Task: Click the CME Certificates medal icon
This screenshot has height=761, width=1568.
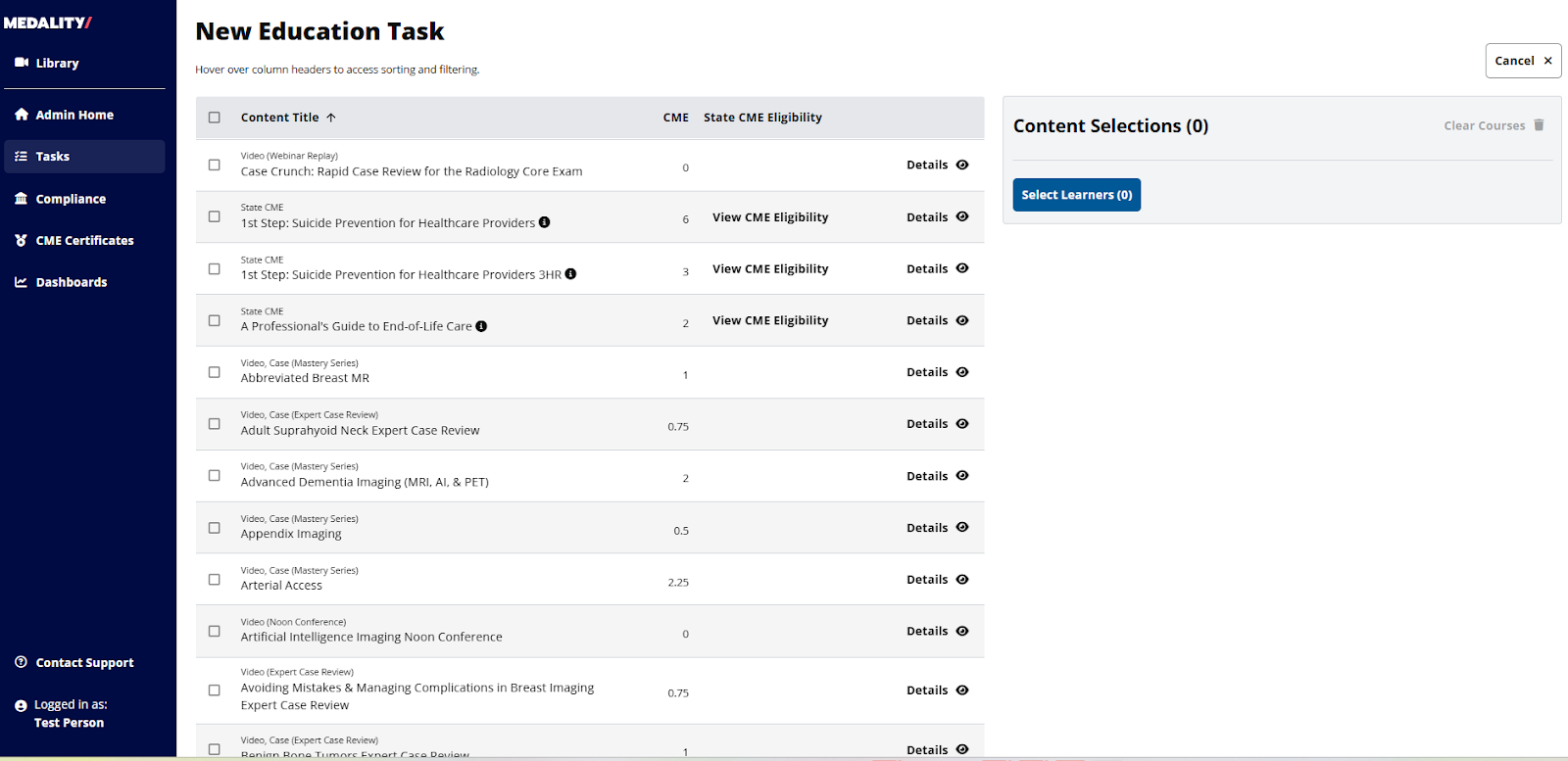Action: (x=22, y=240)
